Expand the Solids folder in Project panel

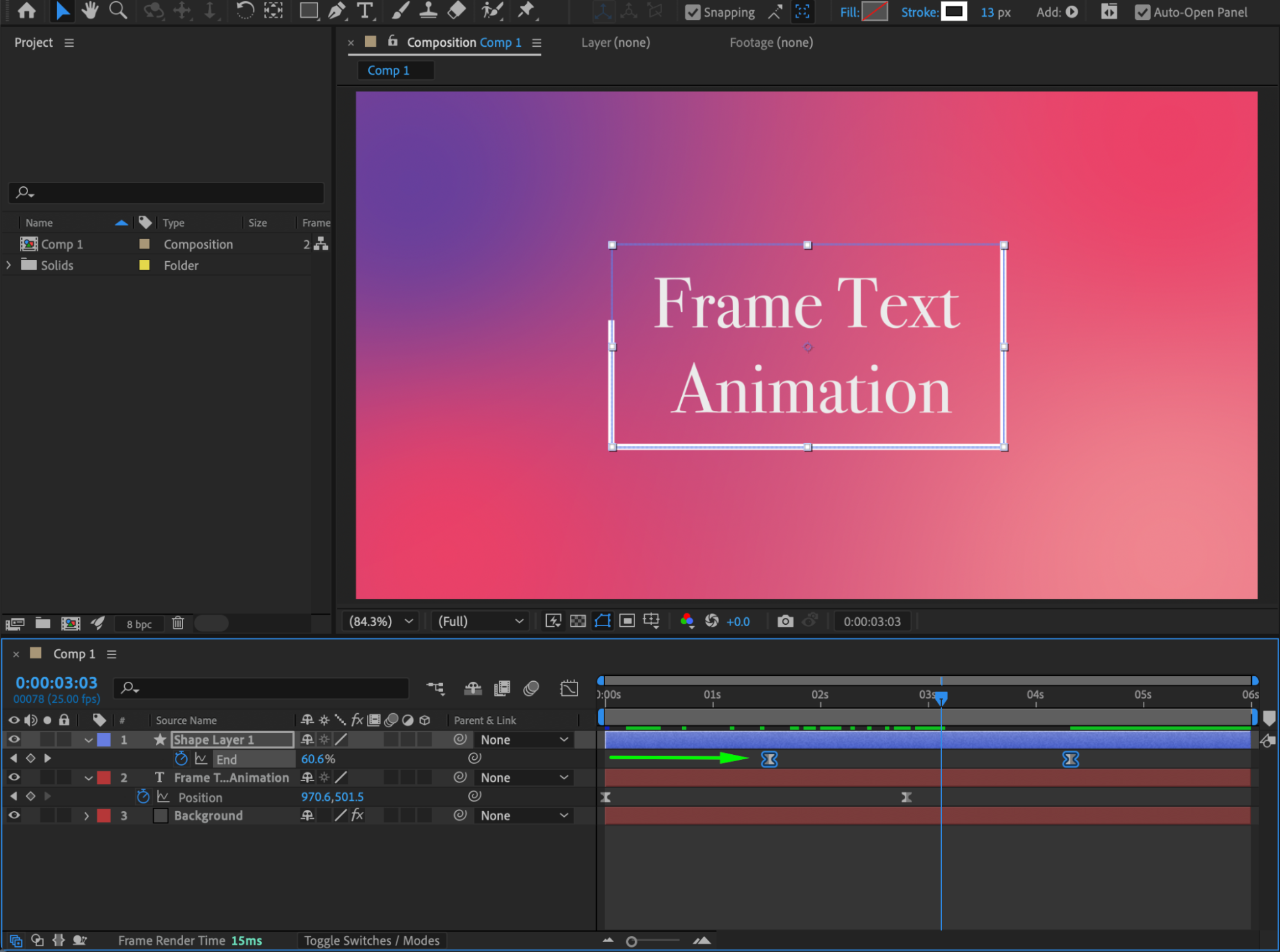(9, 265)
